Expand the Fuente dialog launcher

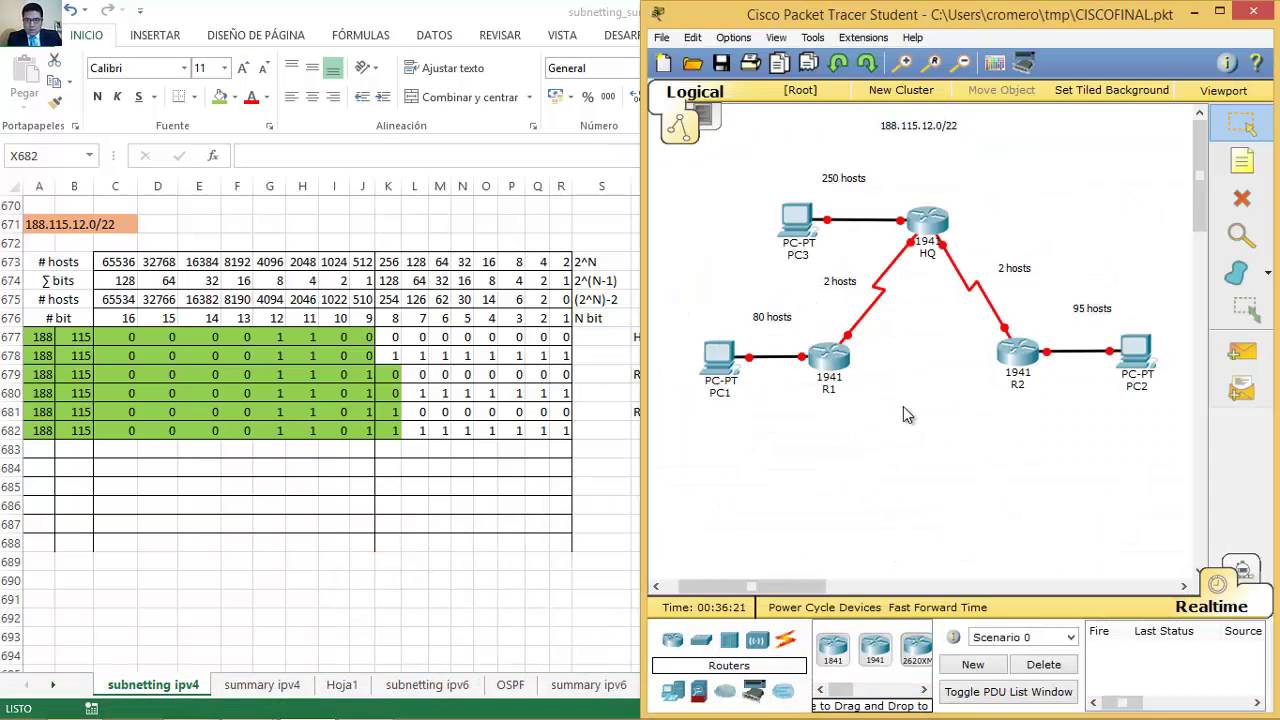pos(269,127)
